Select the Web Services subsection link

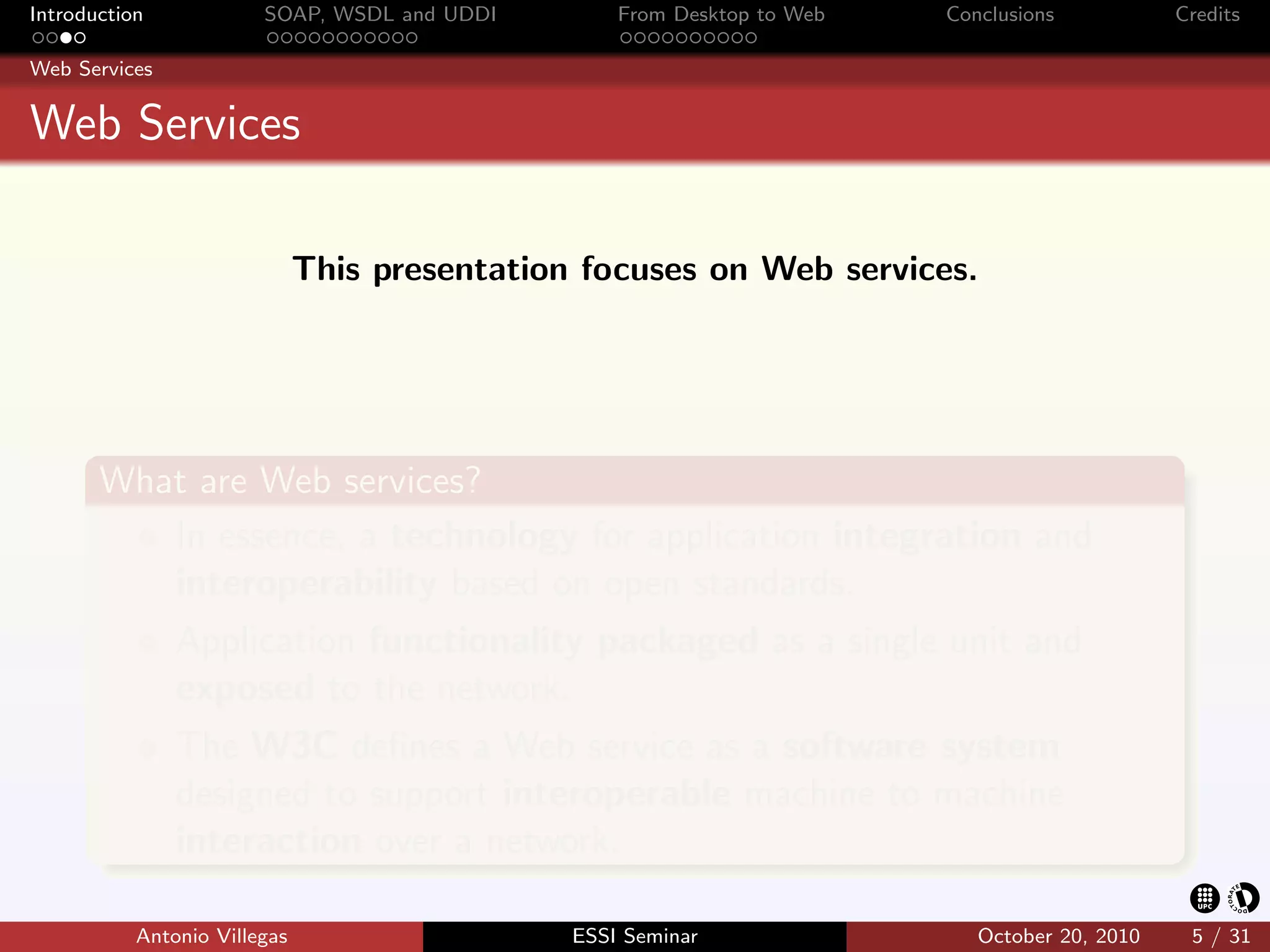click(91, 69)
